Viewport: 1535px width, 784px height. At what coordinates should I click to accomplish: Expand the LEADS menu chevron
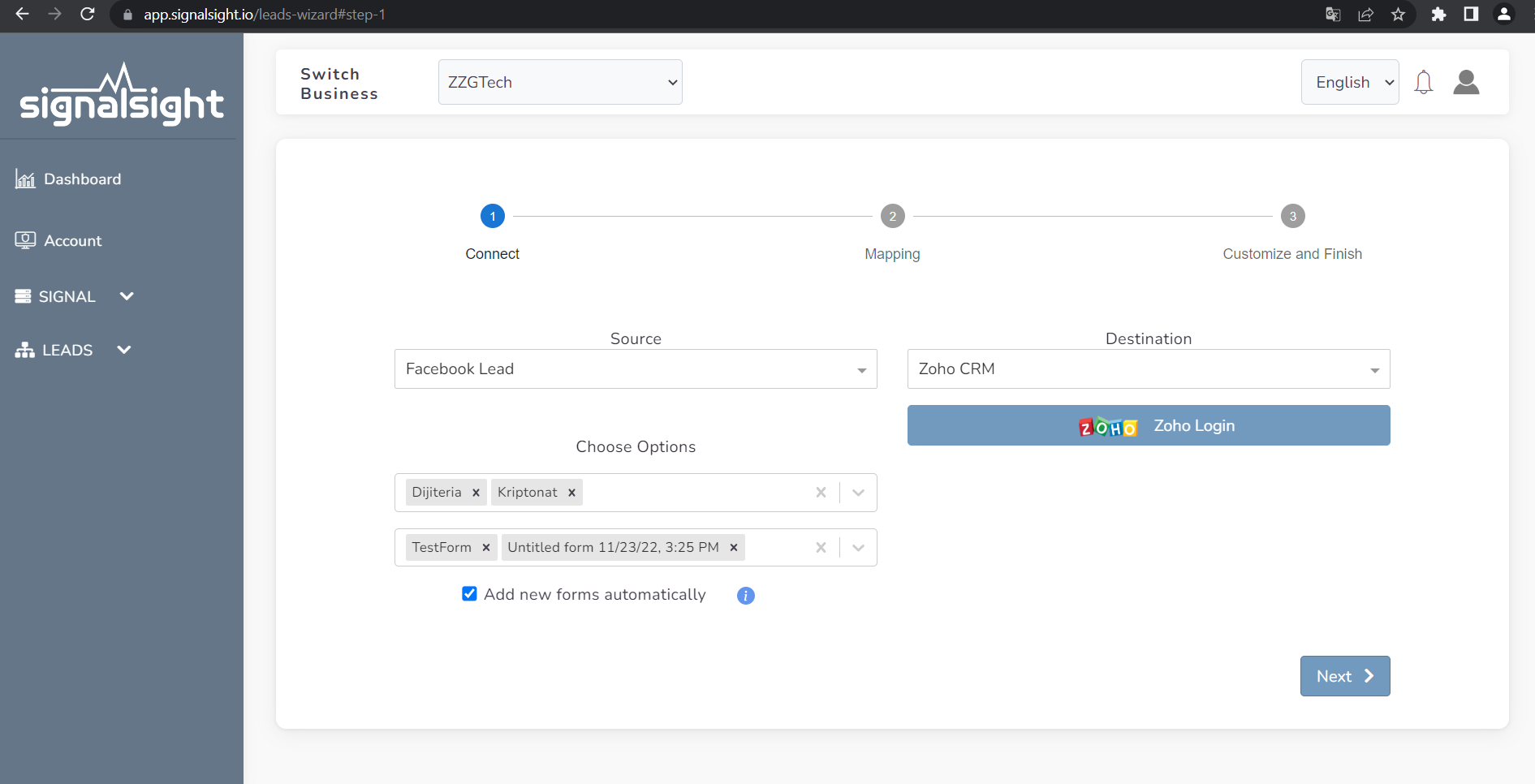pos(124,350)
